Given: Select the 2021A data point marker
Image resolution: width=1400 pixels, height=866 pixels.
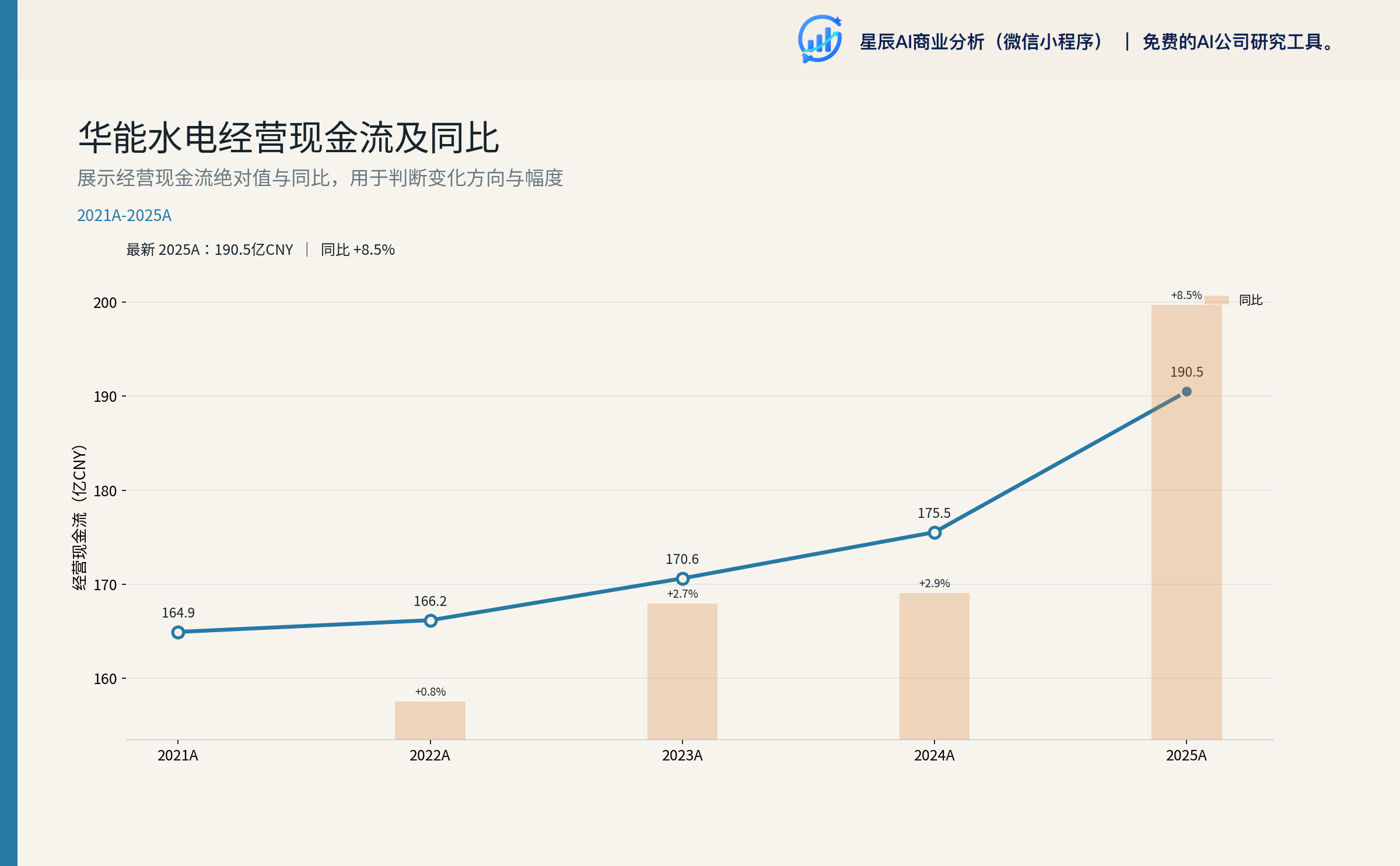Looking at the screenshot, I should pyautogui.click(x=178, y=632).
